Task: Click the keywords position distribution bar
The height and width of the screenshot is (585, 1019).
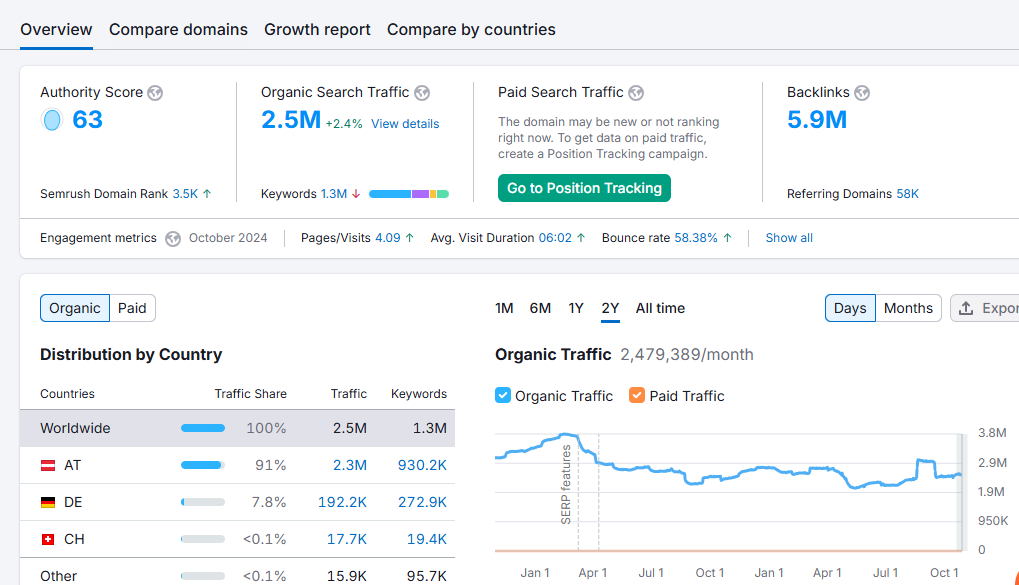Action: point(409,194)
